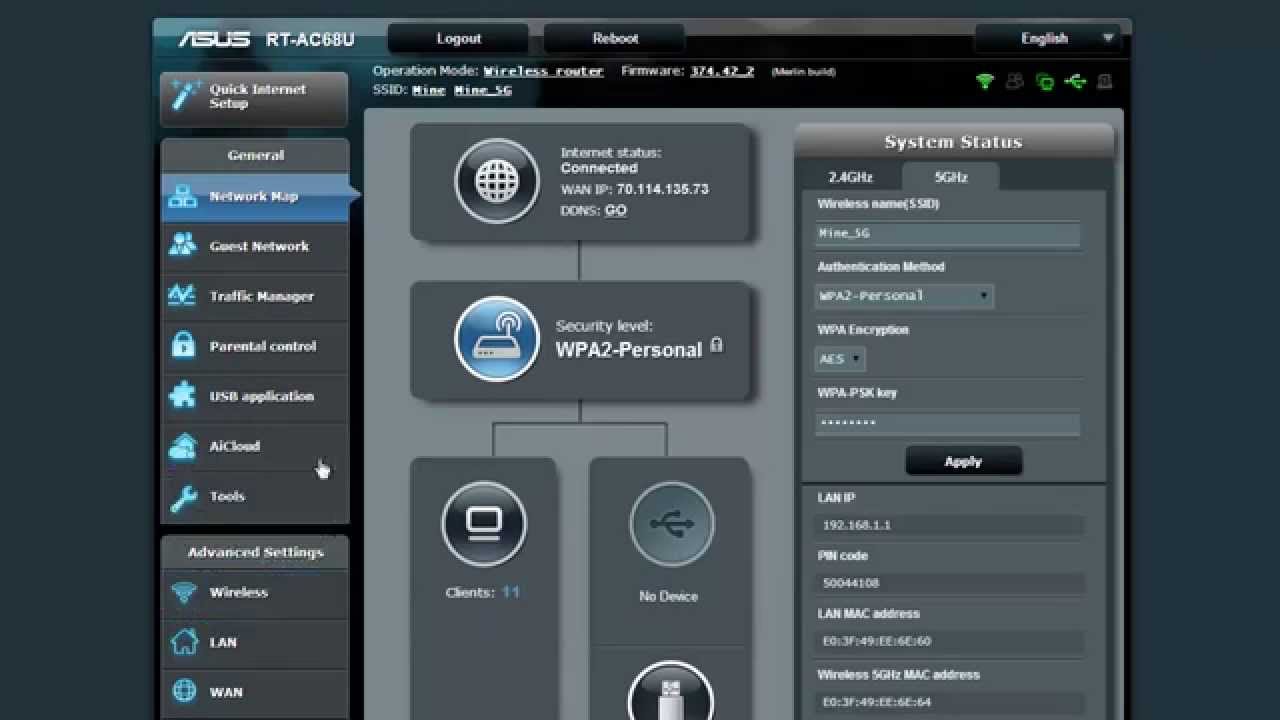Select AiCloud menu item
1280x720 pixels.
[255, 446]
